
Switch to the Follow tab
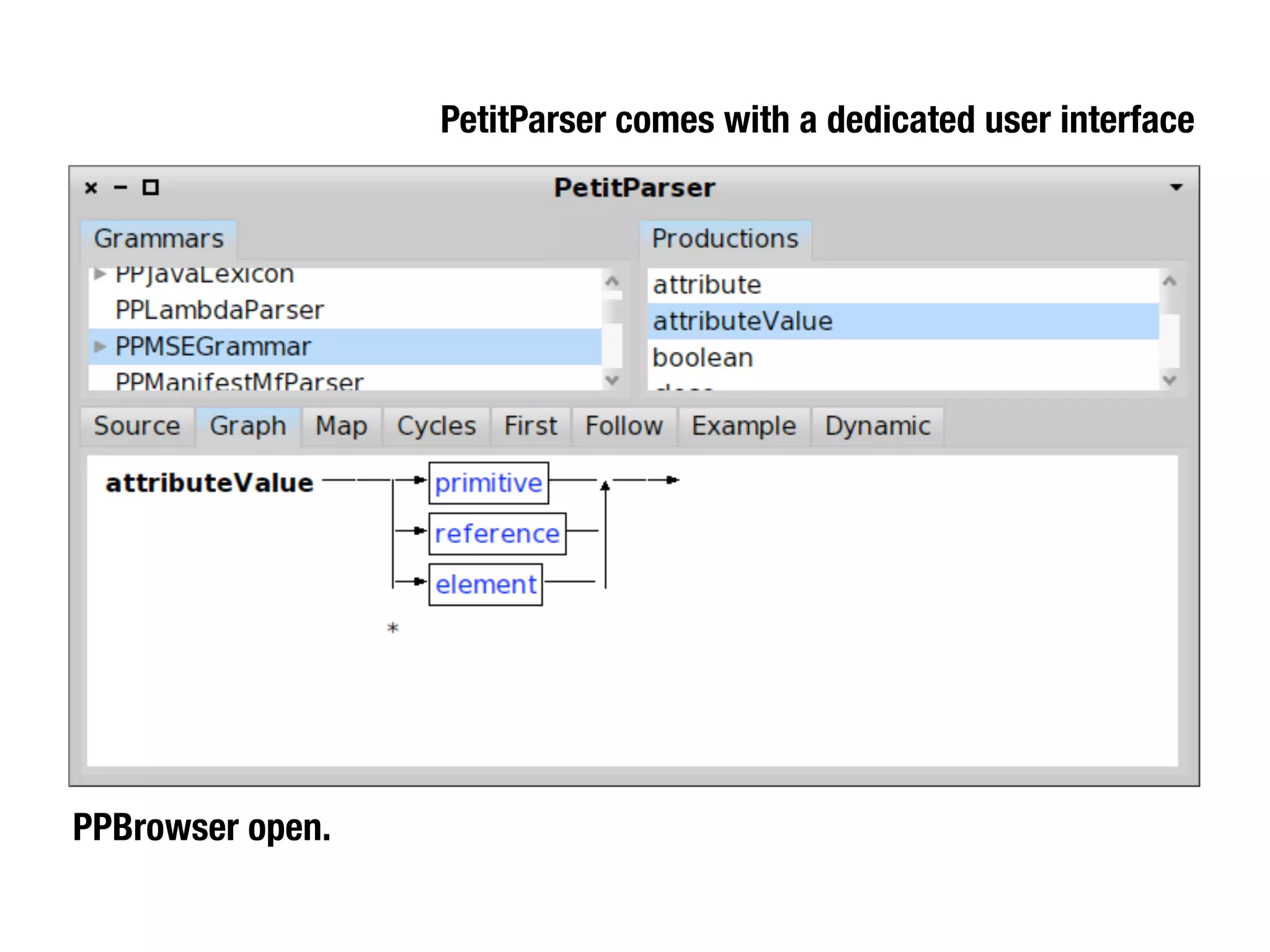(624, 426)
